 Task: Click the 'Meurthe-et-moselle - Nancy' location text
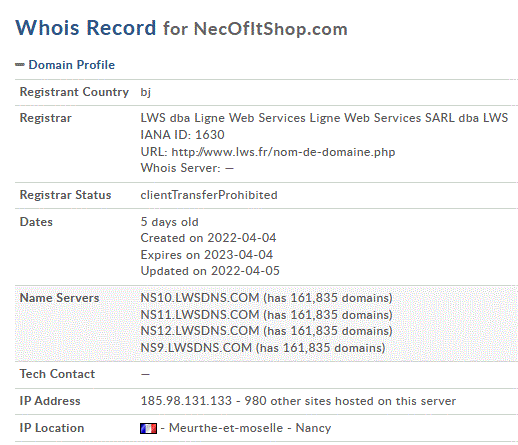pos(250,428)
